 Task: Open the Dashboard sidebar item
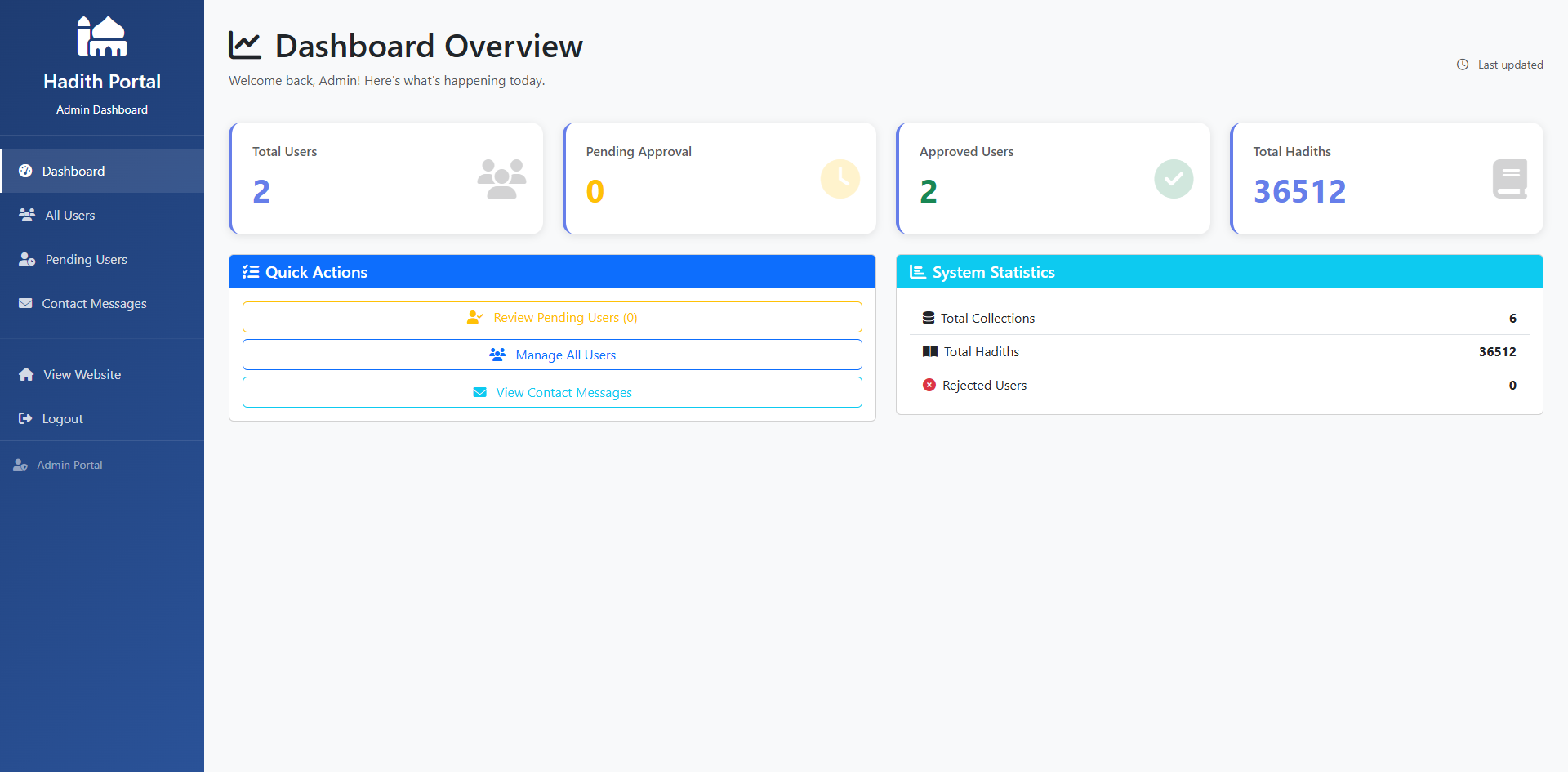tap(73, 171)
